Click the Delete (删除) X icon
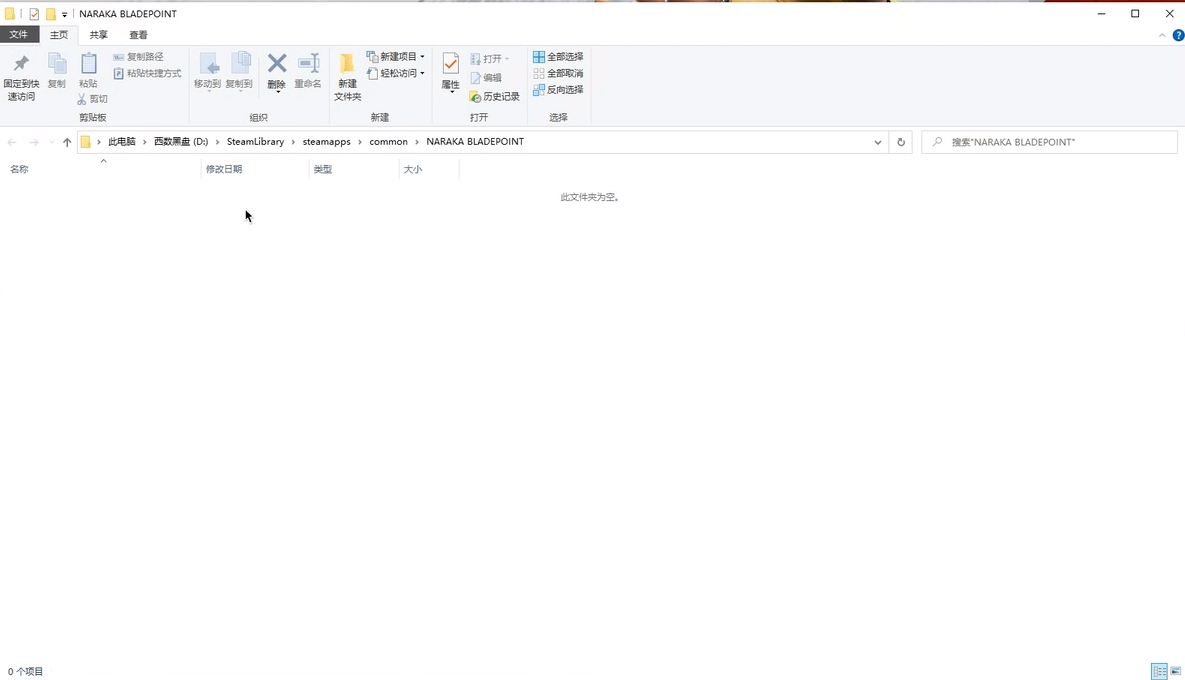 tap(277, 71)
